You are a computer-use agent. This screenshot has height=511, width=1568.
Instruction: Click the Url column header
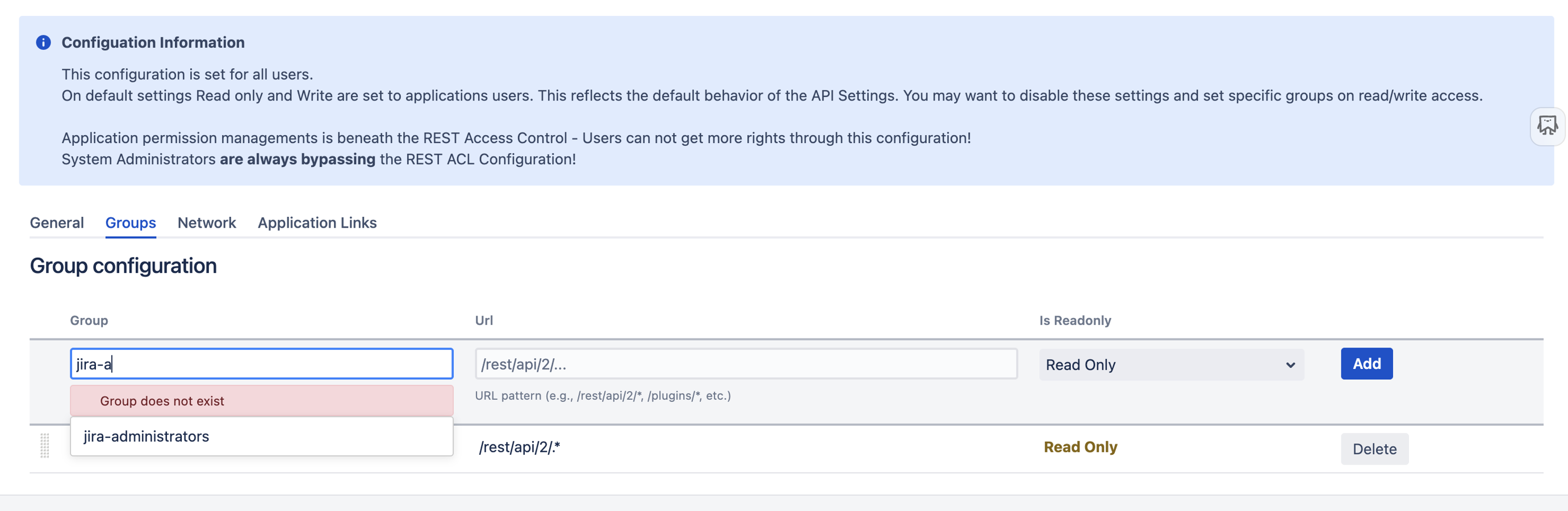(484, 321)
